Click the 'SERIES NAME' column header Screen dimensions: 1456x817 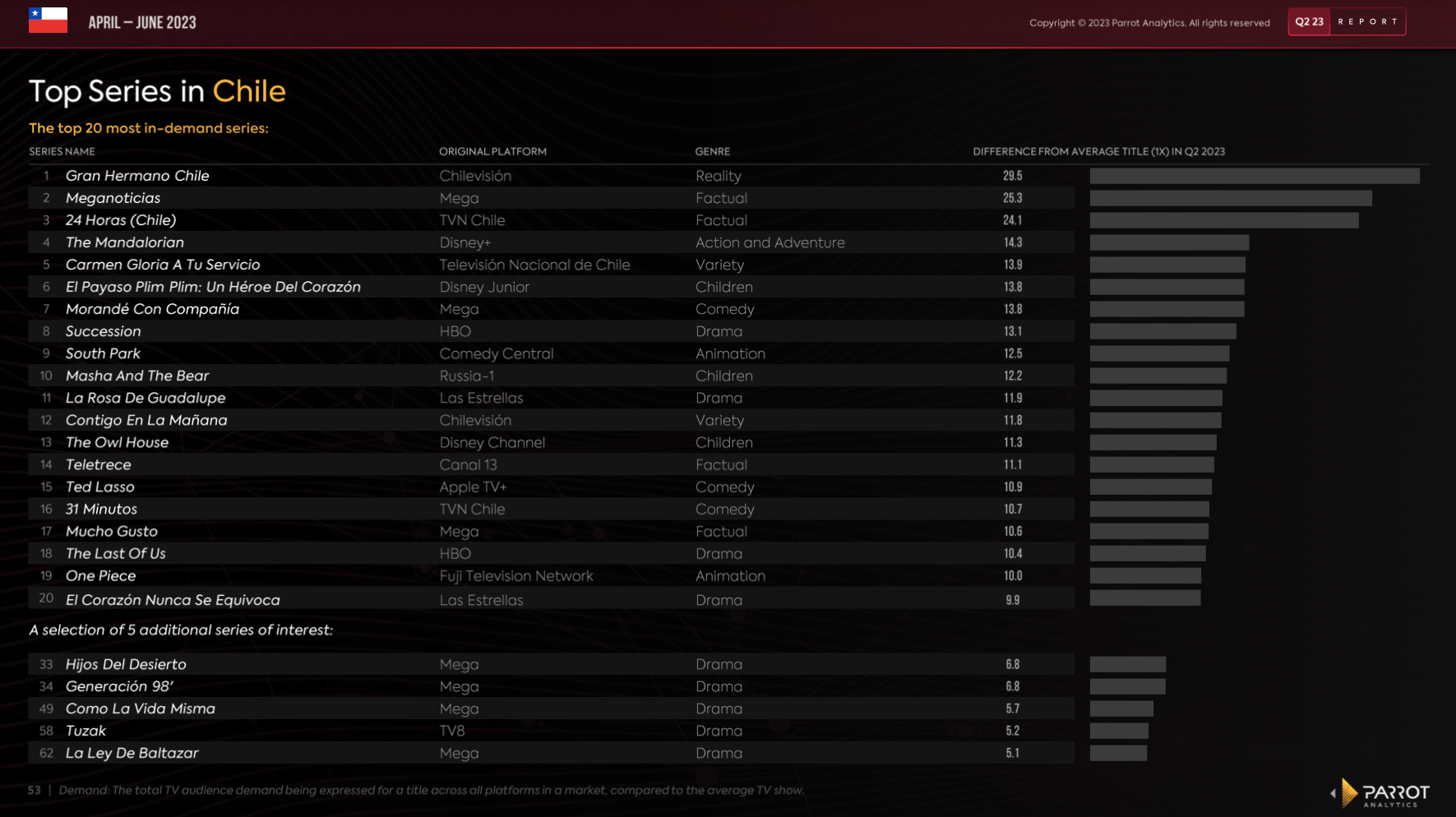(62, 151)
